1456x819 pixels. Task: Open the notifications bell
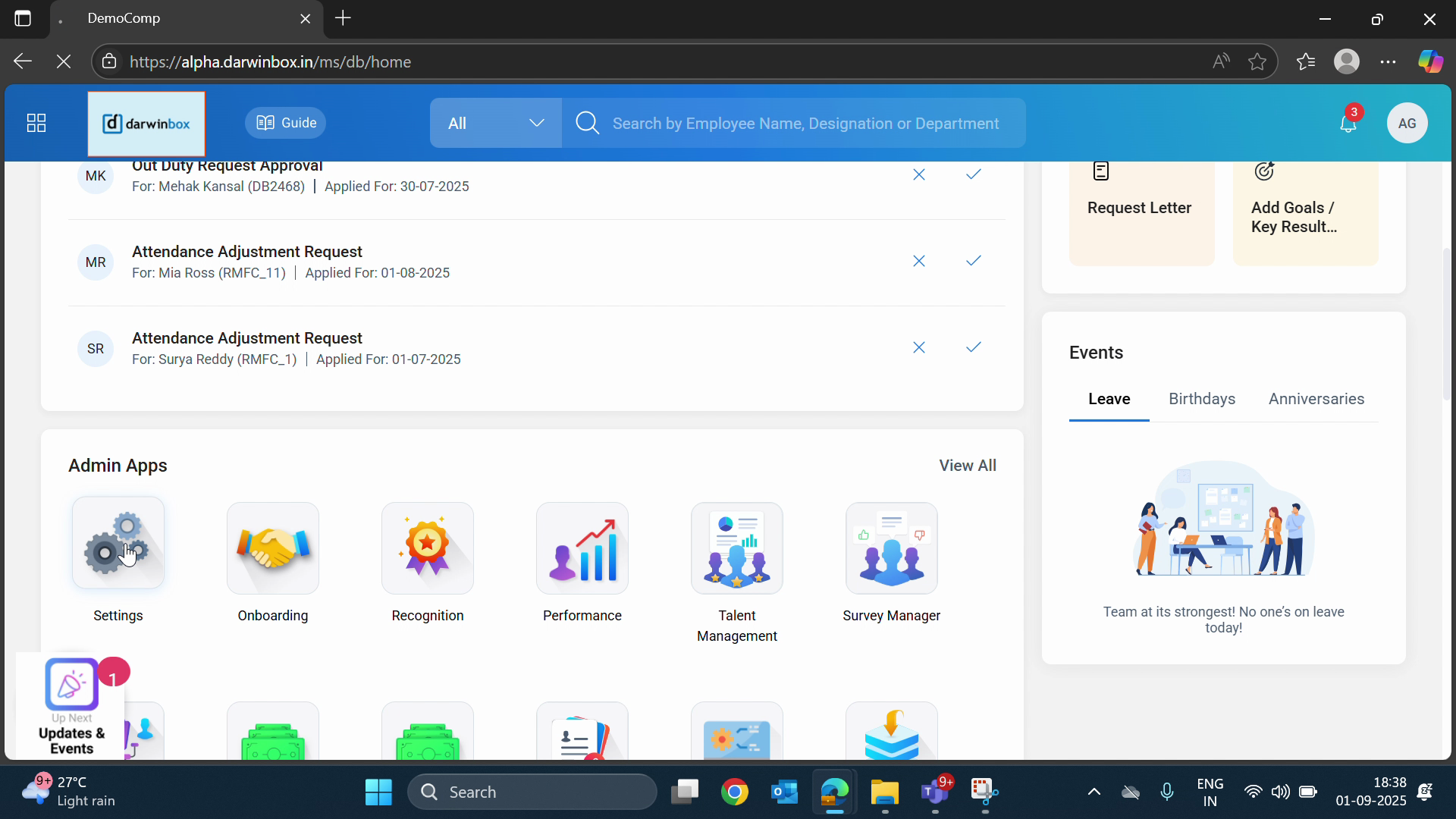pos(1348,123)
